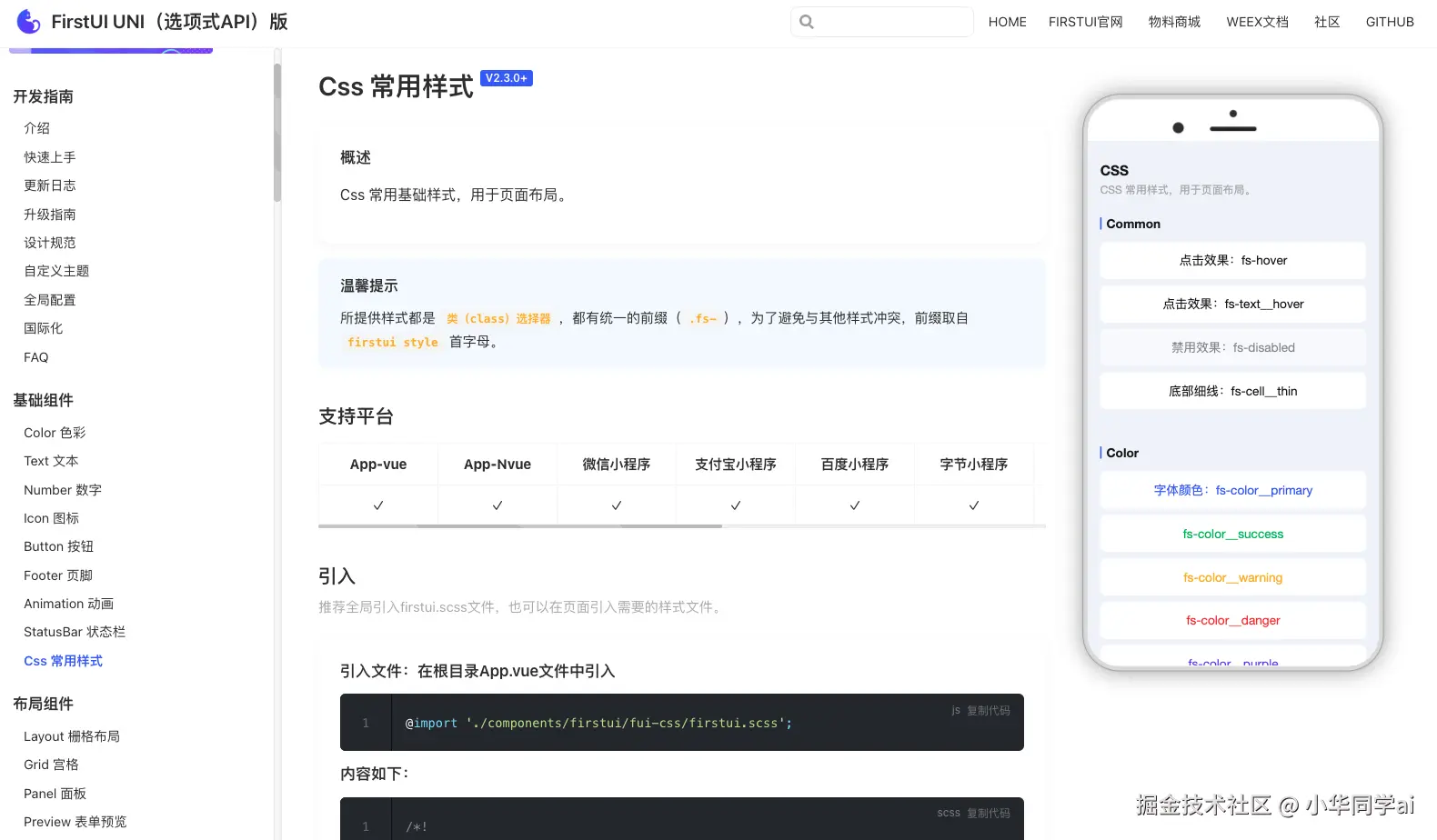The image size is (1437, 840).
Task: Click the 字节小程序 table header
Action: [974, 465]
